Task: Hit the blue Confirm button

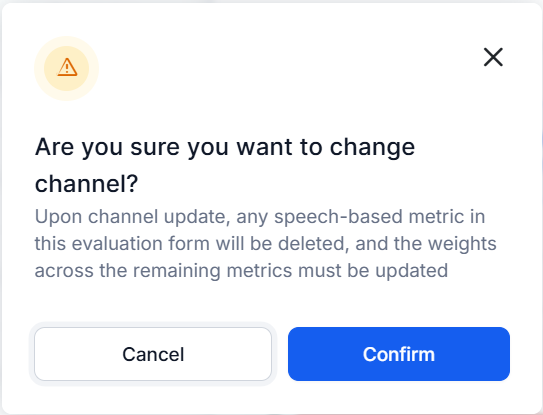Action: [399, 354]
